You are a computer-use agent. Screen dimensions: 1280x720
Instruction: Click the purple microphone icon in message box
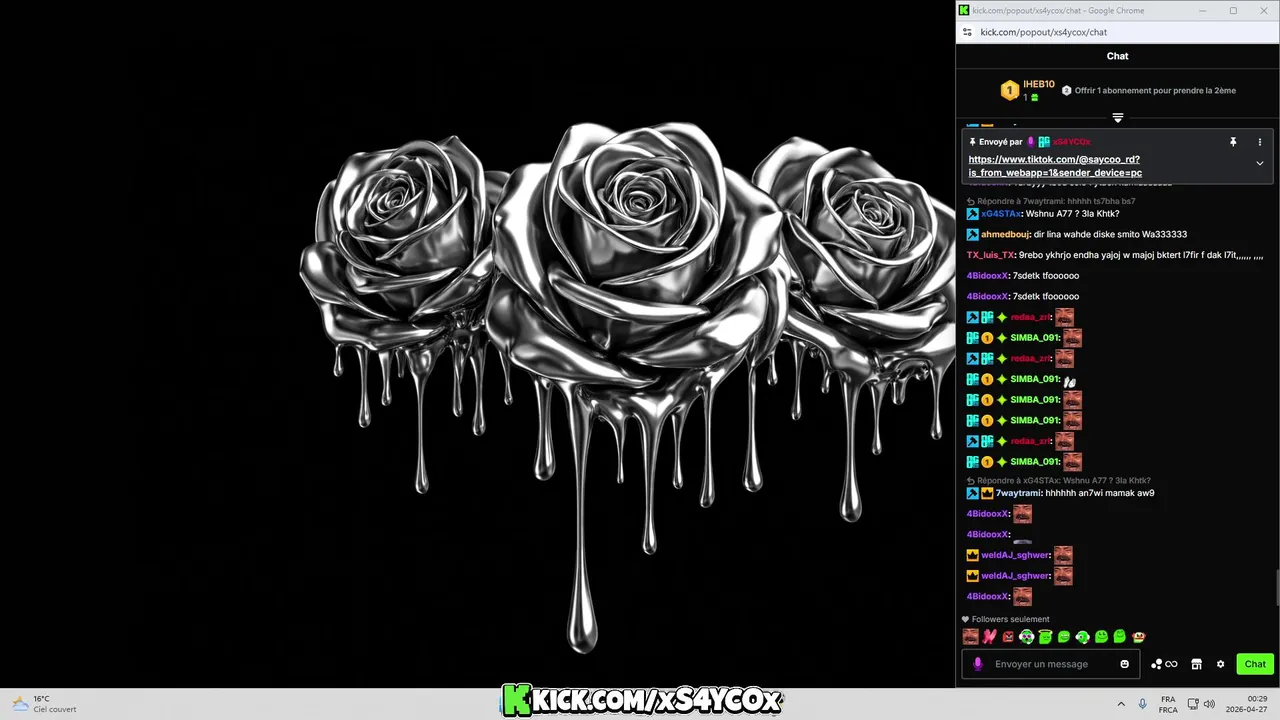pos(978,664)
